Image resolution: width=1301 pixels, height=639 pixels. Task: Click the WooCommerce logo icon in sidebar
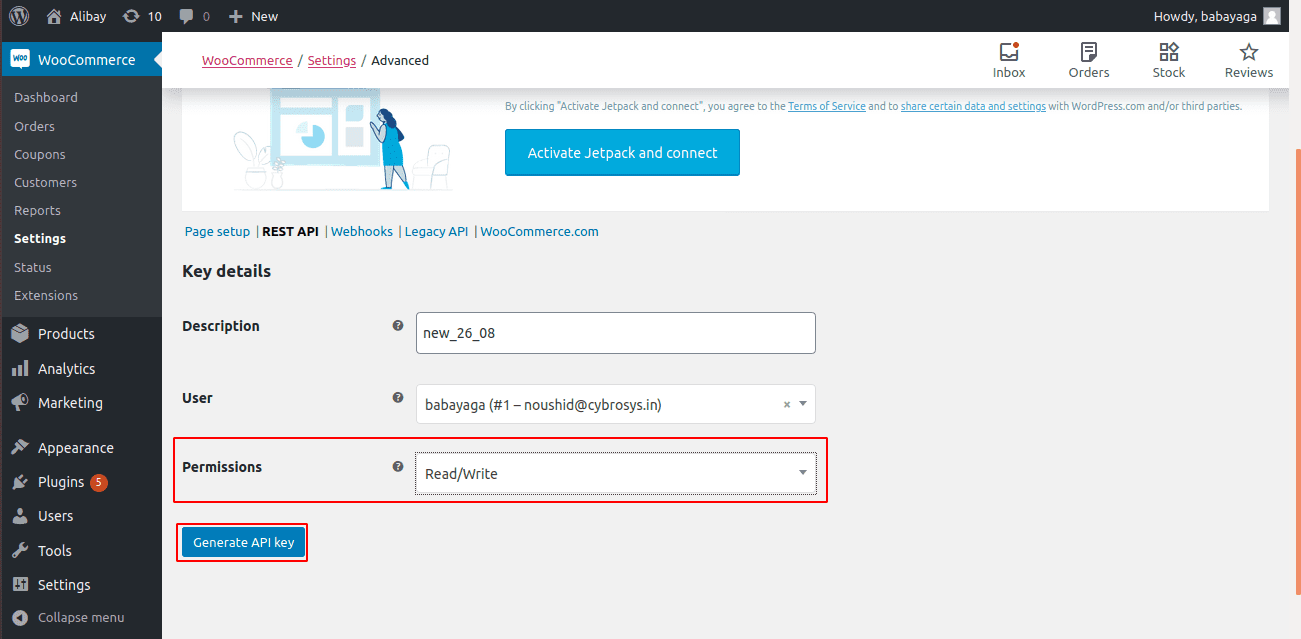click(x=20, y=59)
